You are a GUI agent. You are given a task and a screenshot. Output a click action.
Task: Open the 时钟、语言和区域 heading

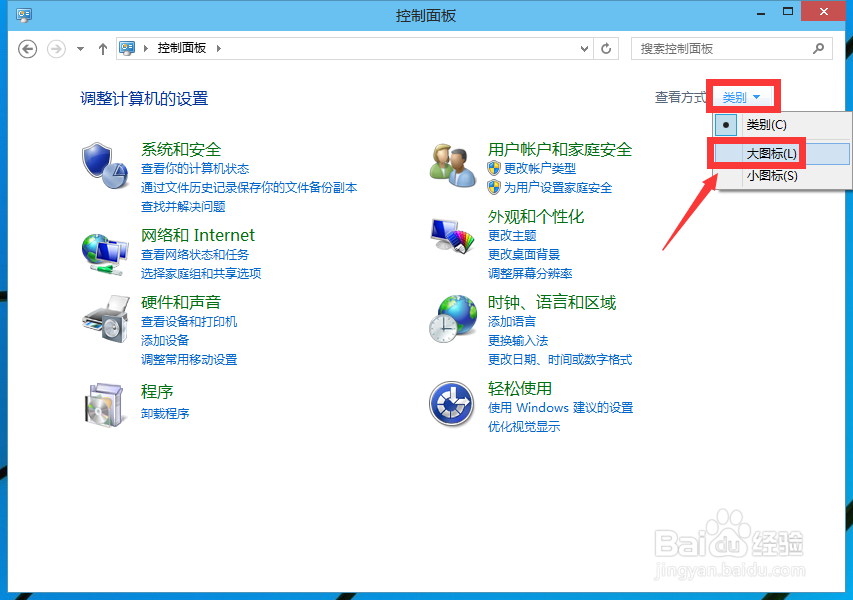pyautogui.click(x=552, y=302)
